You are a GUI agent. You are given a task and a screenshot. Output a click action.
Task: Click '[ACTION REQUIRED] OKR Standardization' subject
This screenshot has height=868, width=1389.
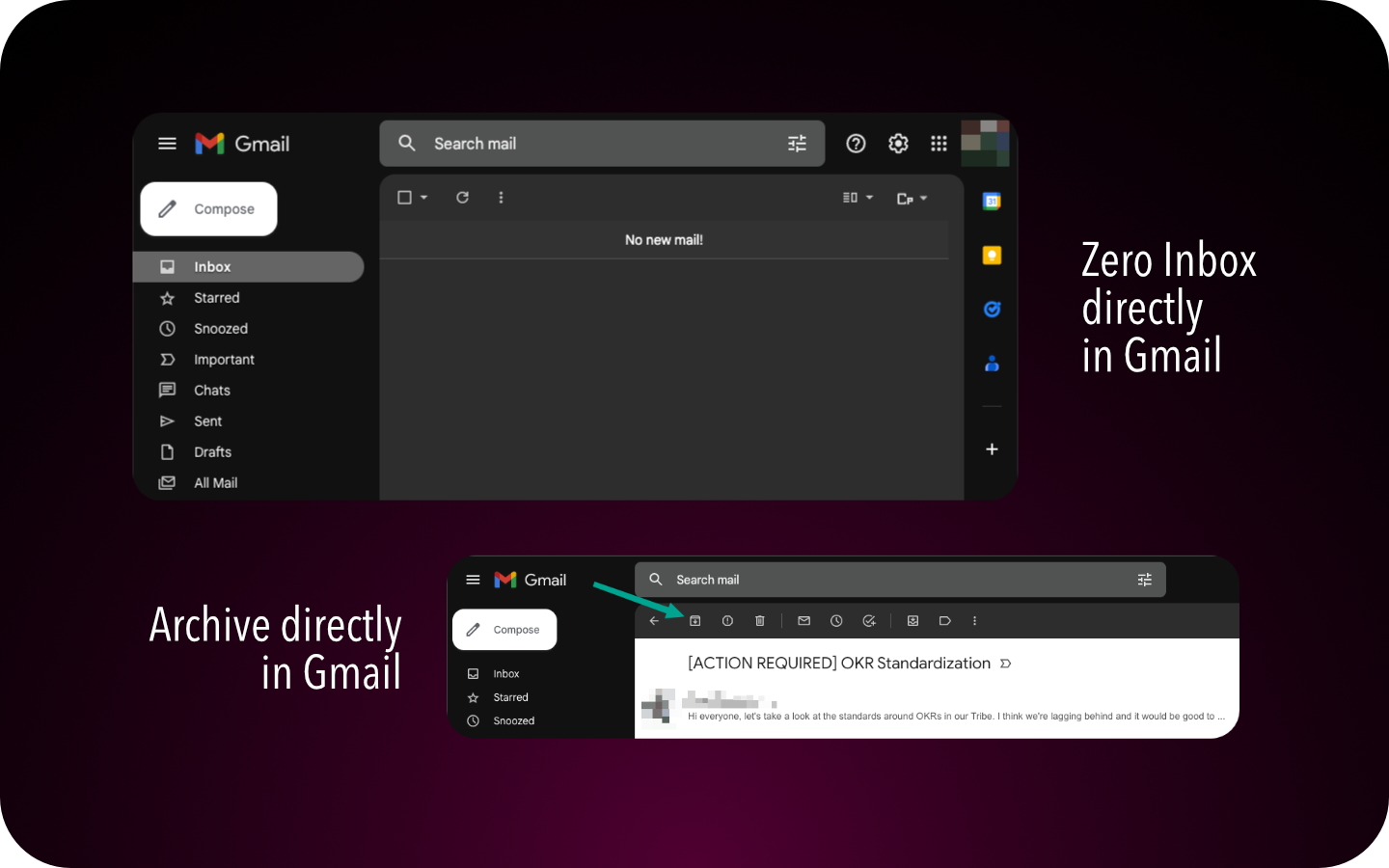(839, 664)
